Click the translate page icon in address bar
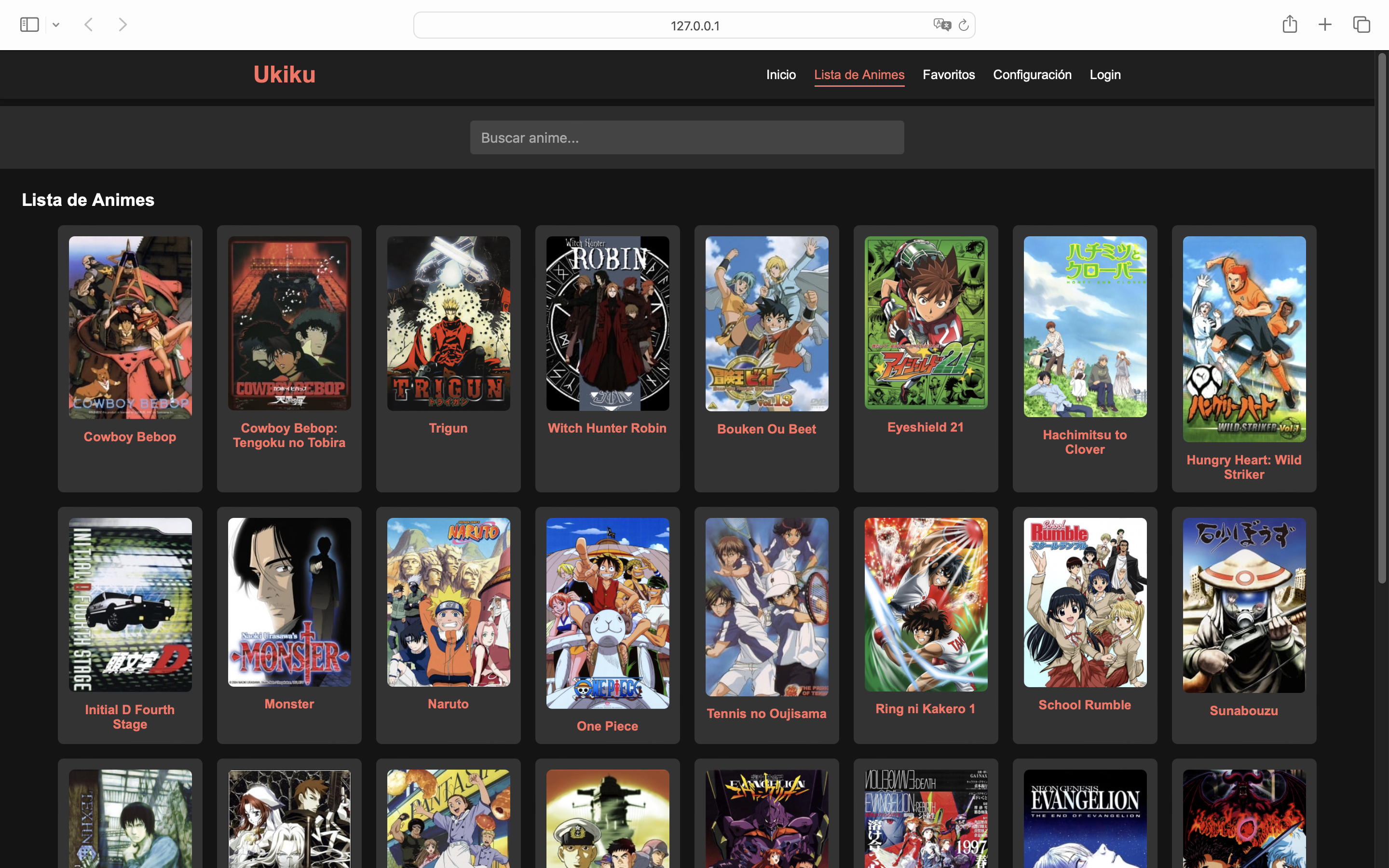The height and width of the screenshot is (868, 1389). click(942, 25)
